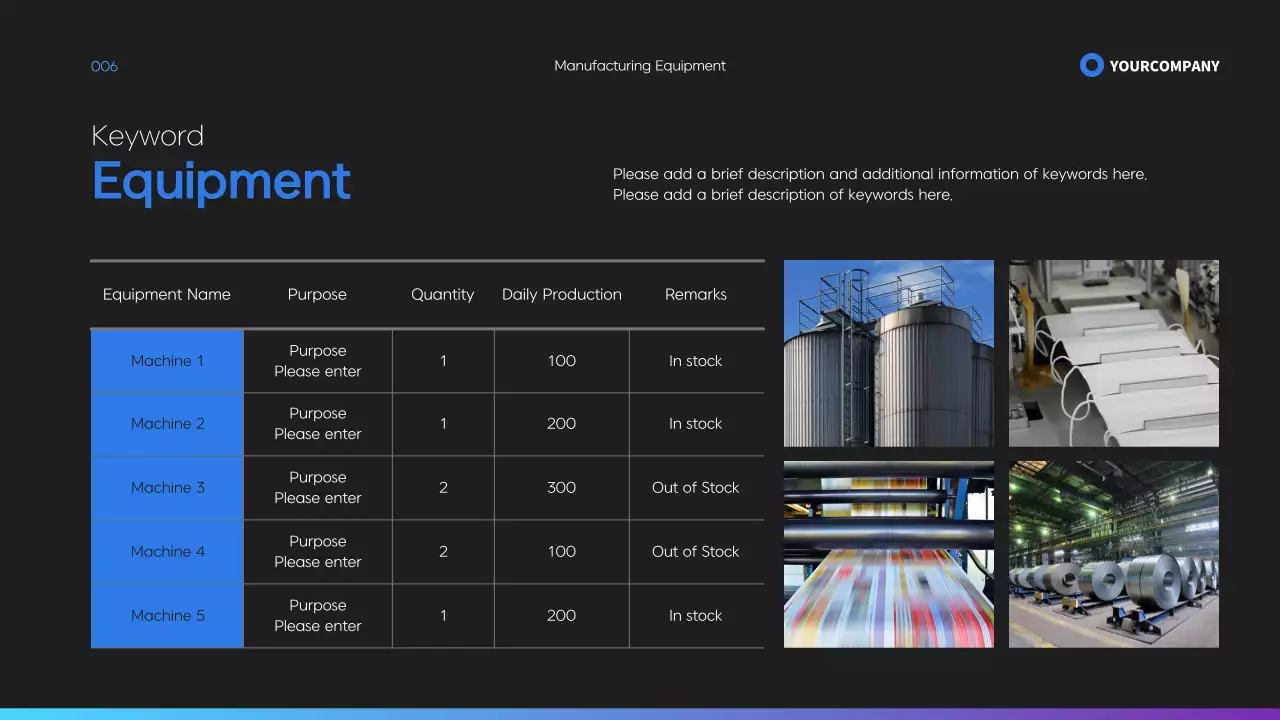
Task: Click the Equipment Name column header
Action: coord(167,294)
